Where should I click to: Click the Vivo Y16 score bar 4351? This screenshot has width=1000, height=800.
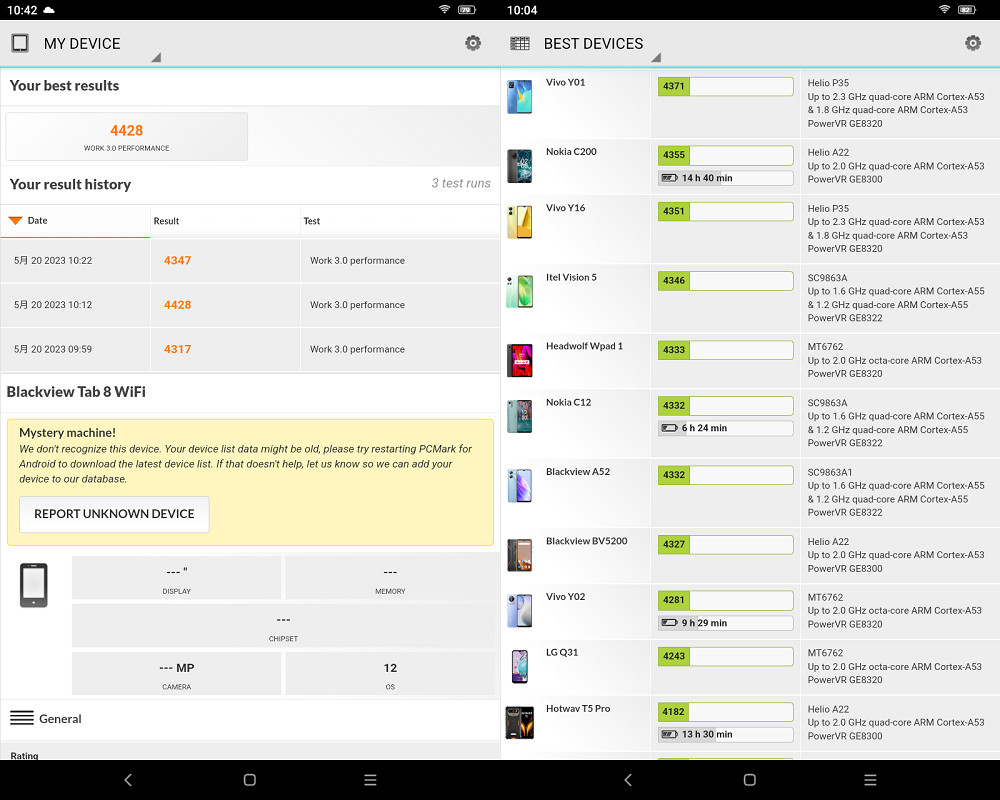coord(726,211)
